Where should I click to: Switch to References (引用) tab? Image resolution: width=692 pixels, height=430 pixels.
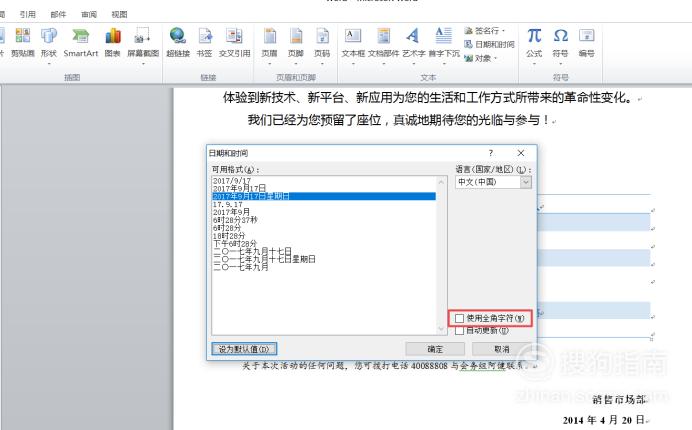tap(27, 14)
